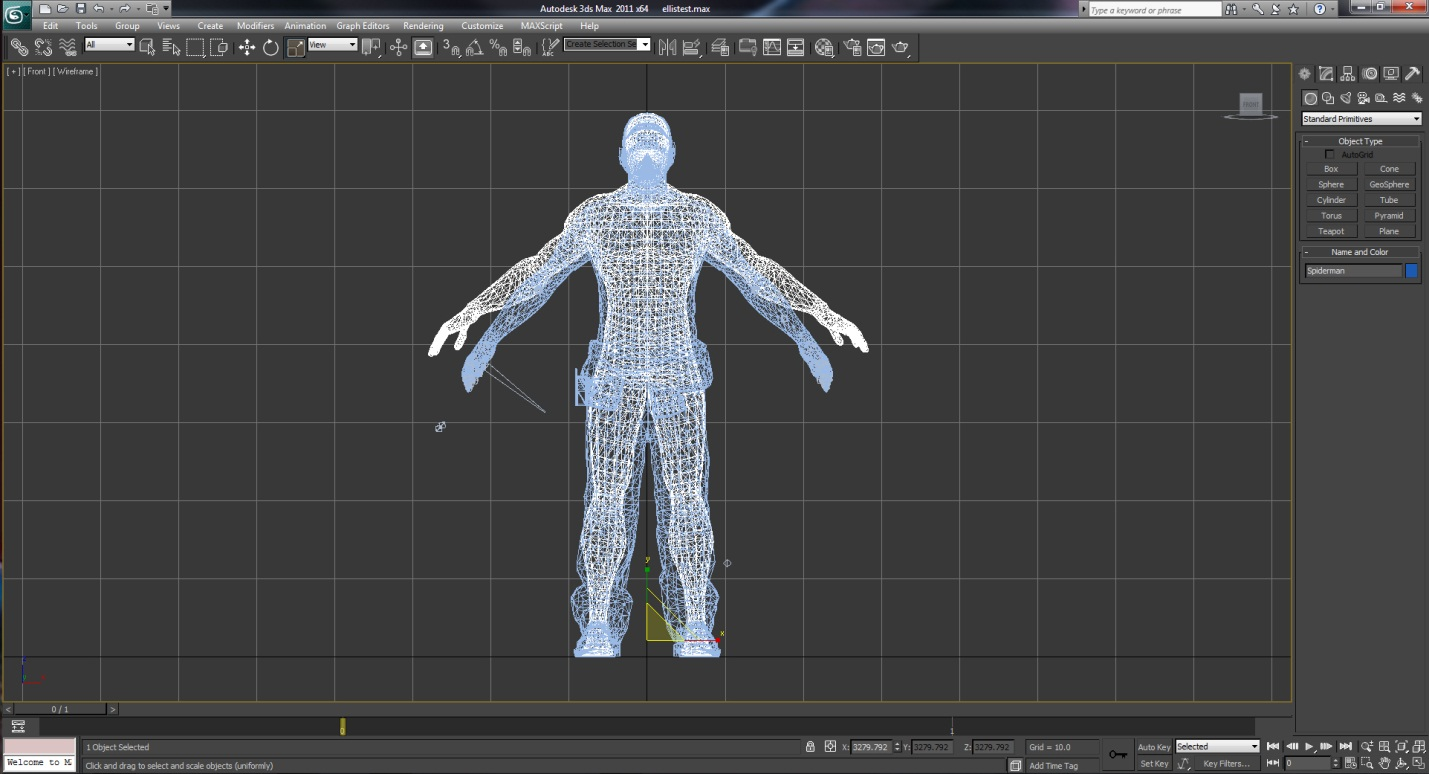Open the Graph Editors menu
The width and height of the screenshot is (1429, 774).
362,26
